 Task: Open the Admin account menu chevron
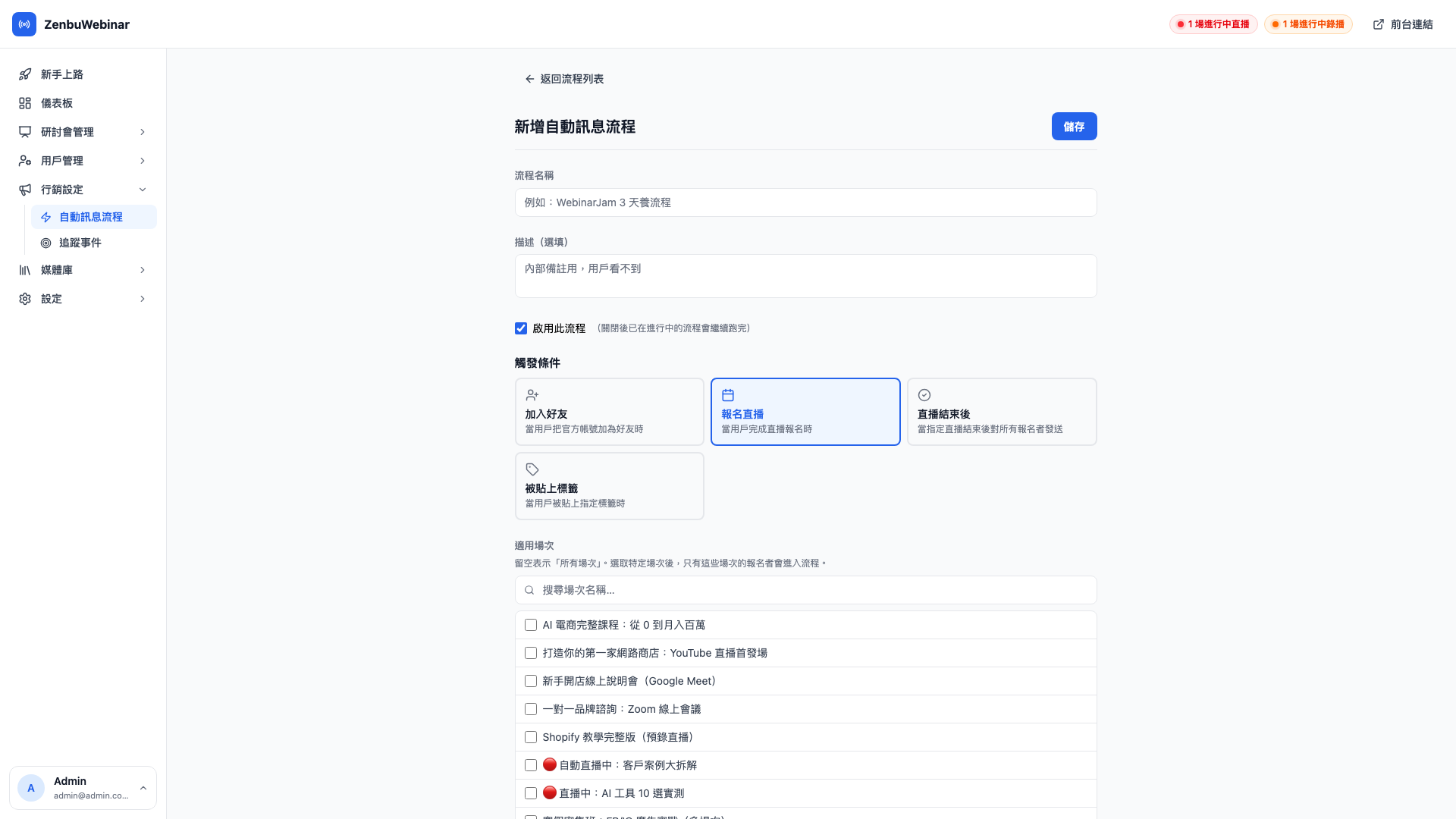pyautogui.click(x=143, y=788)
